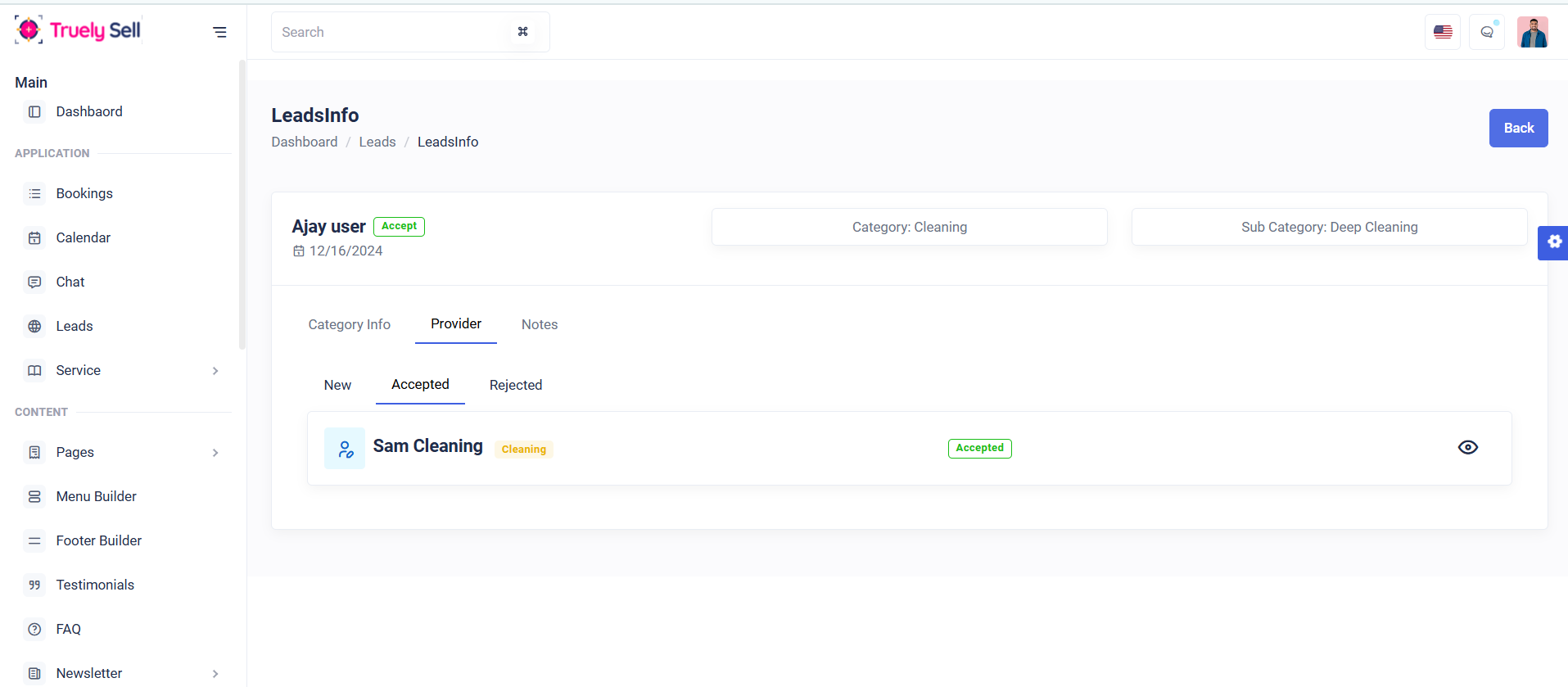Click the Truely Sell logo
This screenshot has height=687, width=1568.
click(78, 30)
